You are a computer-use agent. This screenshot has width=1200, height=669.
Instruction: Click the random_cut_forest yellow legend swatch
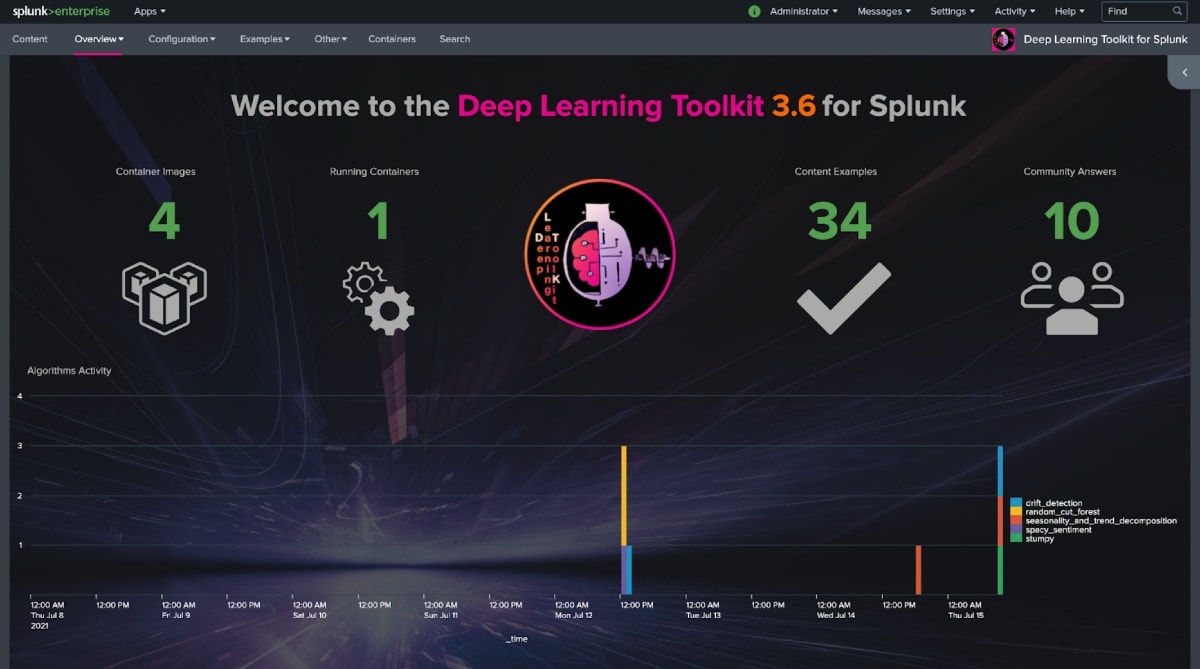(x=1016, y=512)
